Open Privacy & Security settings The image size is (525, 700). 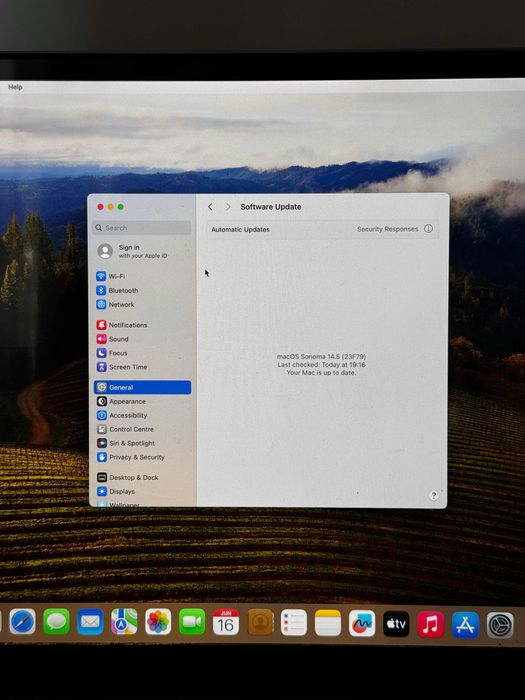pyautogui.click(x=131, y=457)
